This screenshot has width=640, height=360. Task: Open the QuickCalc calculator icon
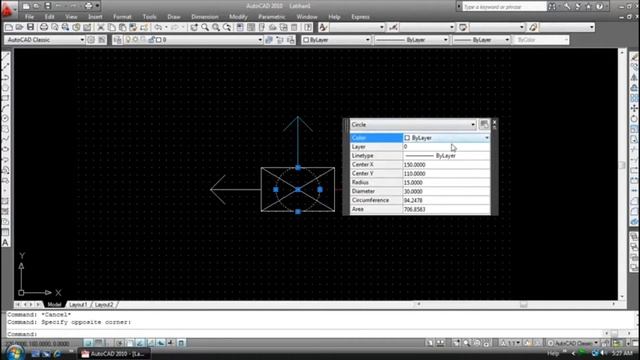coord(294,27)
